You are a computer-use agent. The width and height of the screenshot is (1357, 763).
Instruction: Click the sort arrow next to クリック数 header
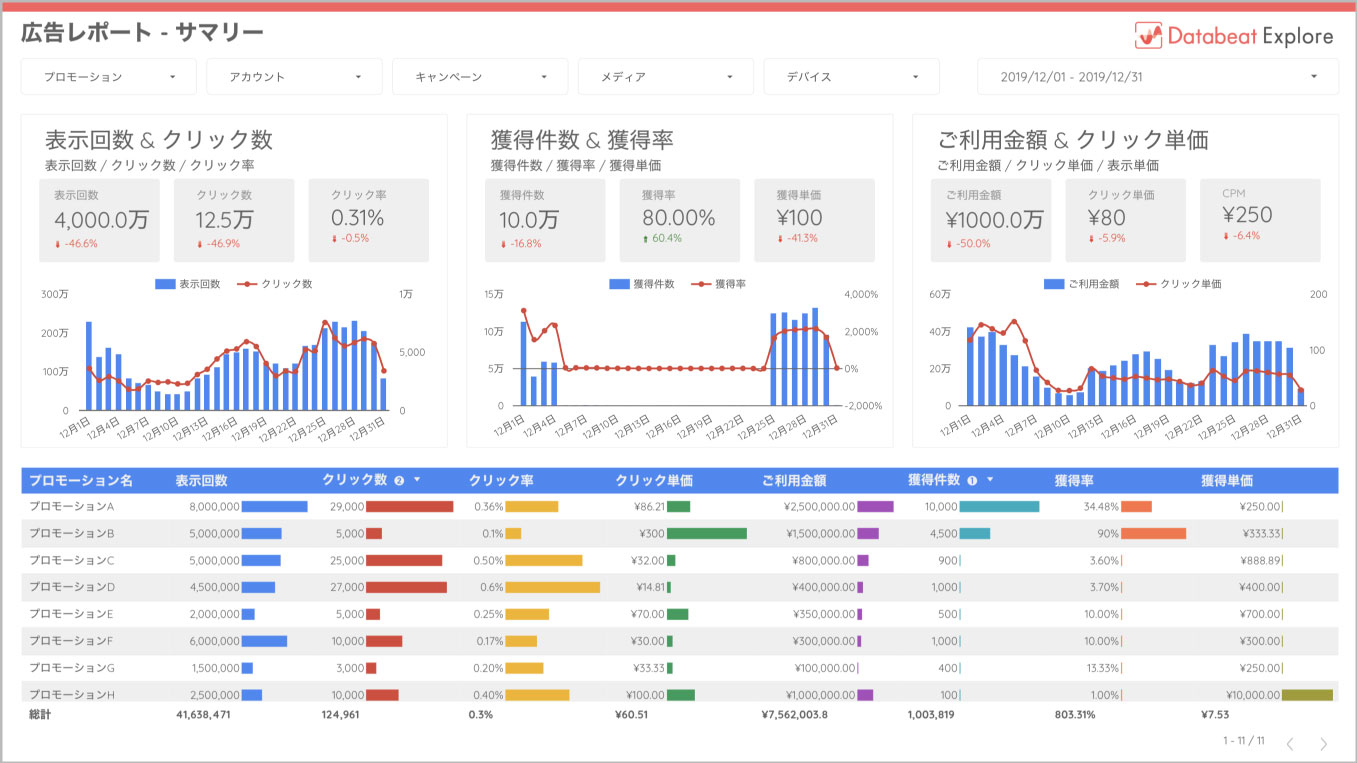tap(417, 480)
